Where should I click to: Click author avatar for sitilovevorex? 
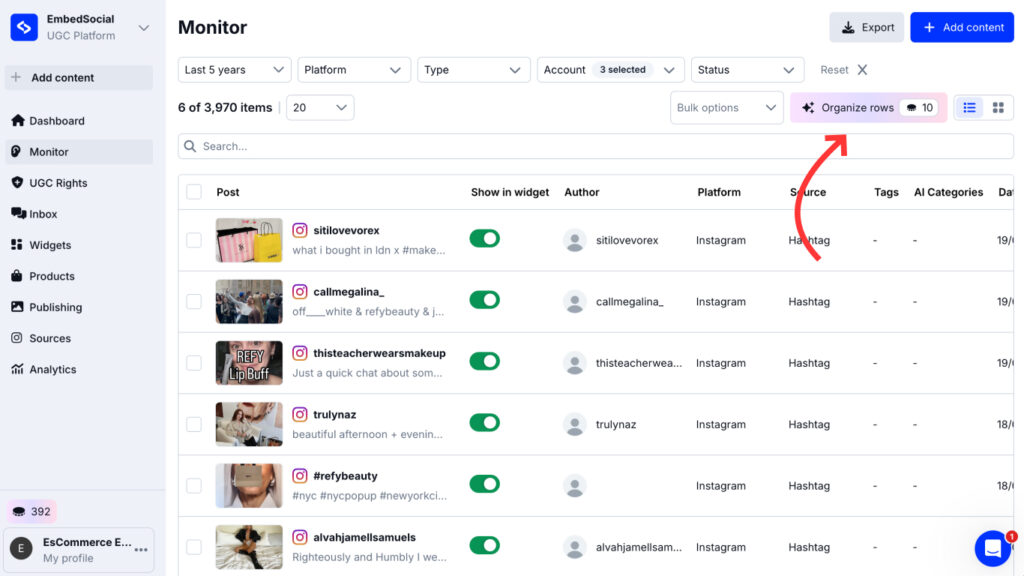pyautogui.click(x=575, y=240)
